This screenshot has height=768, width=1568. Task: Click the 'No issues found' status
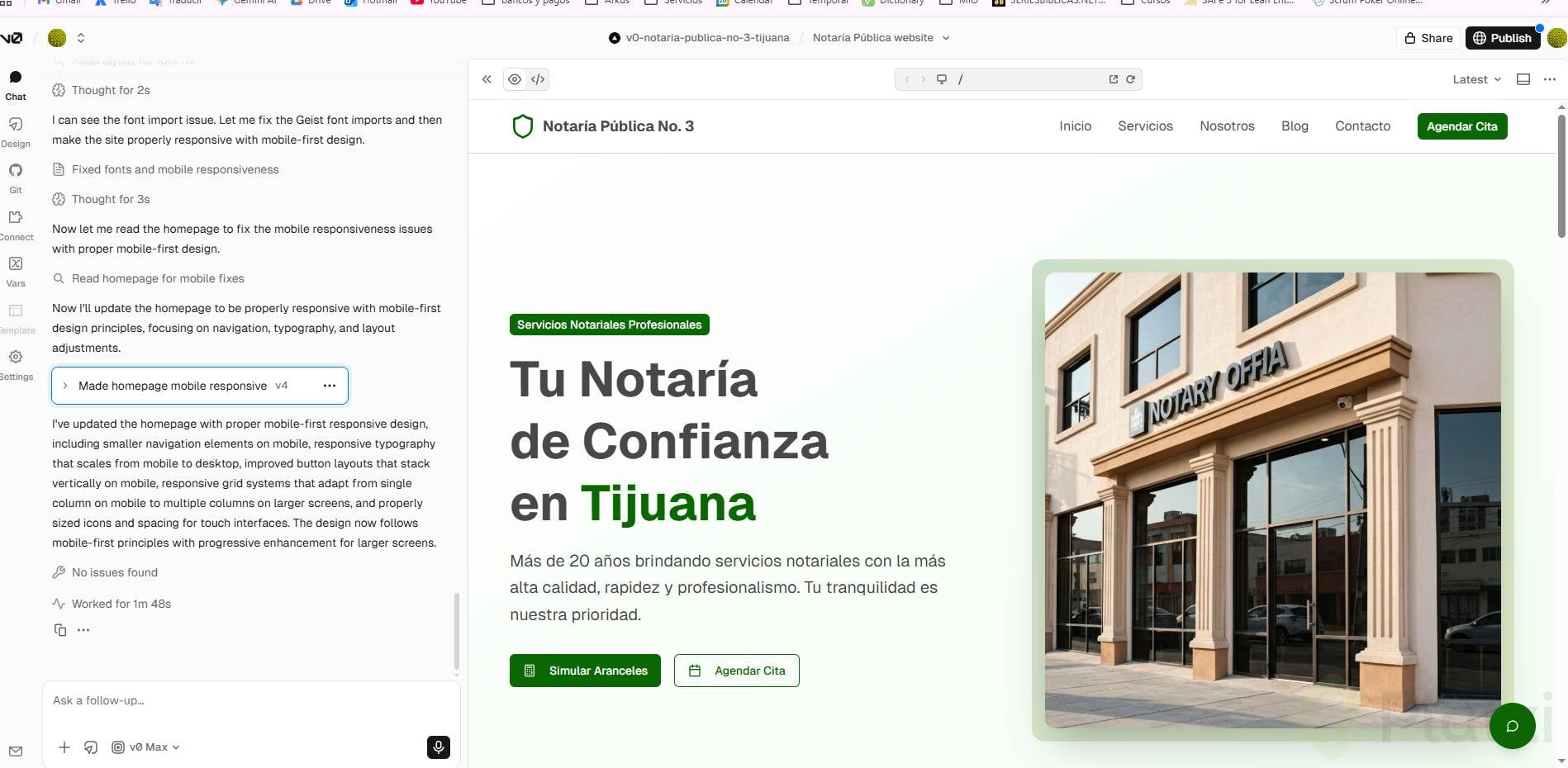[105, 572]
